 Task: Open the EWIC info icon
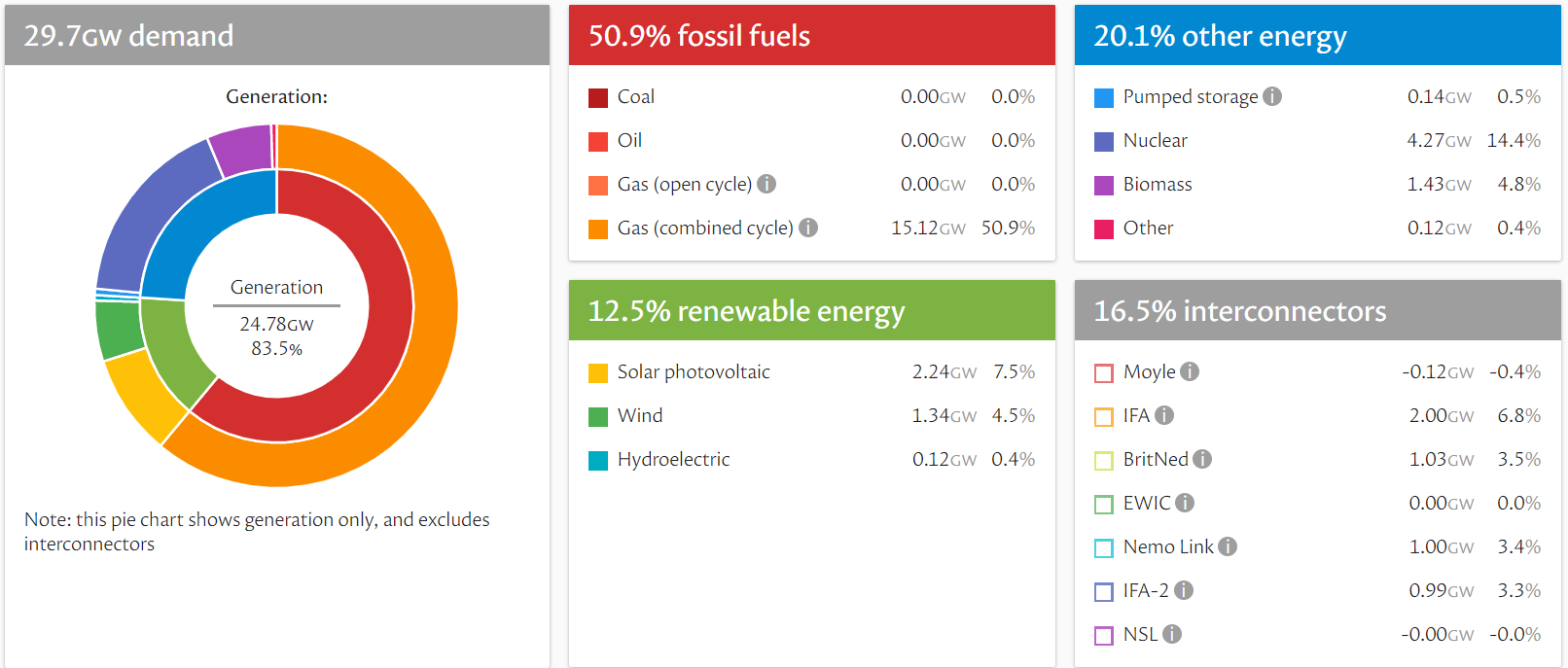coord(1185,503)
